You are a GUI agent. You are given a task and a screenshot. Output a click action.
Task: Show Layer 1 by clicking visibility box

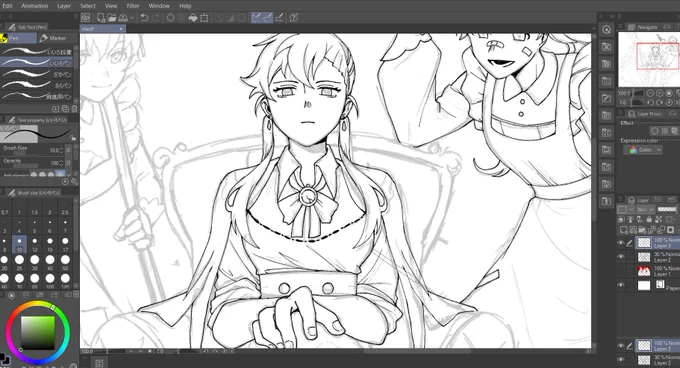(621, 271)
